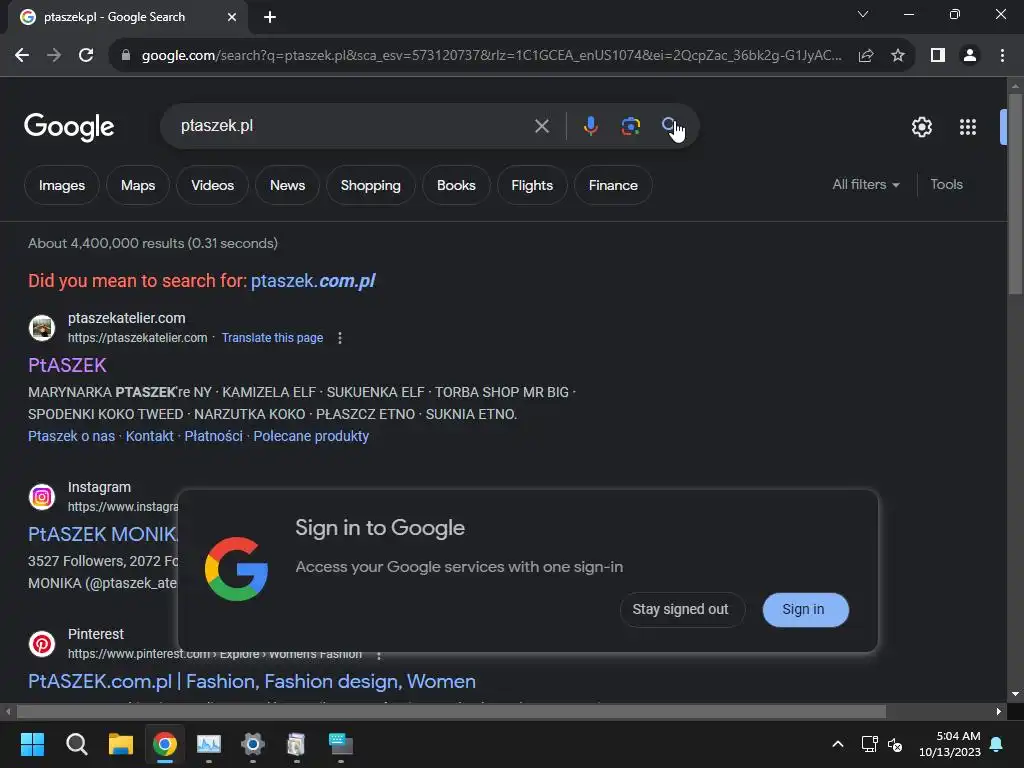Open PtASZEK.com.pl Pinterest result title

(251, 681)
